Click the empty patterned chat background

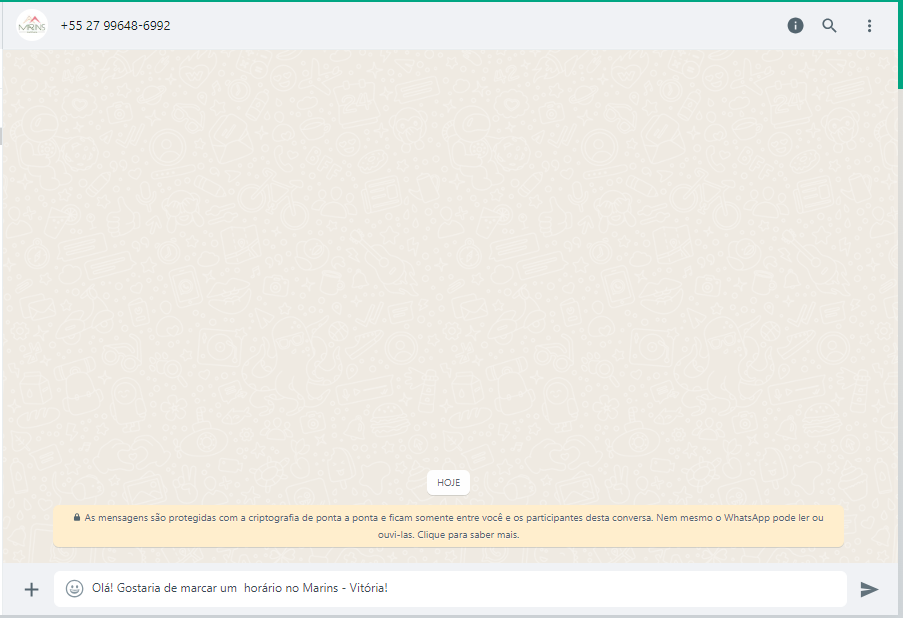[449, 259]
